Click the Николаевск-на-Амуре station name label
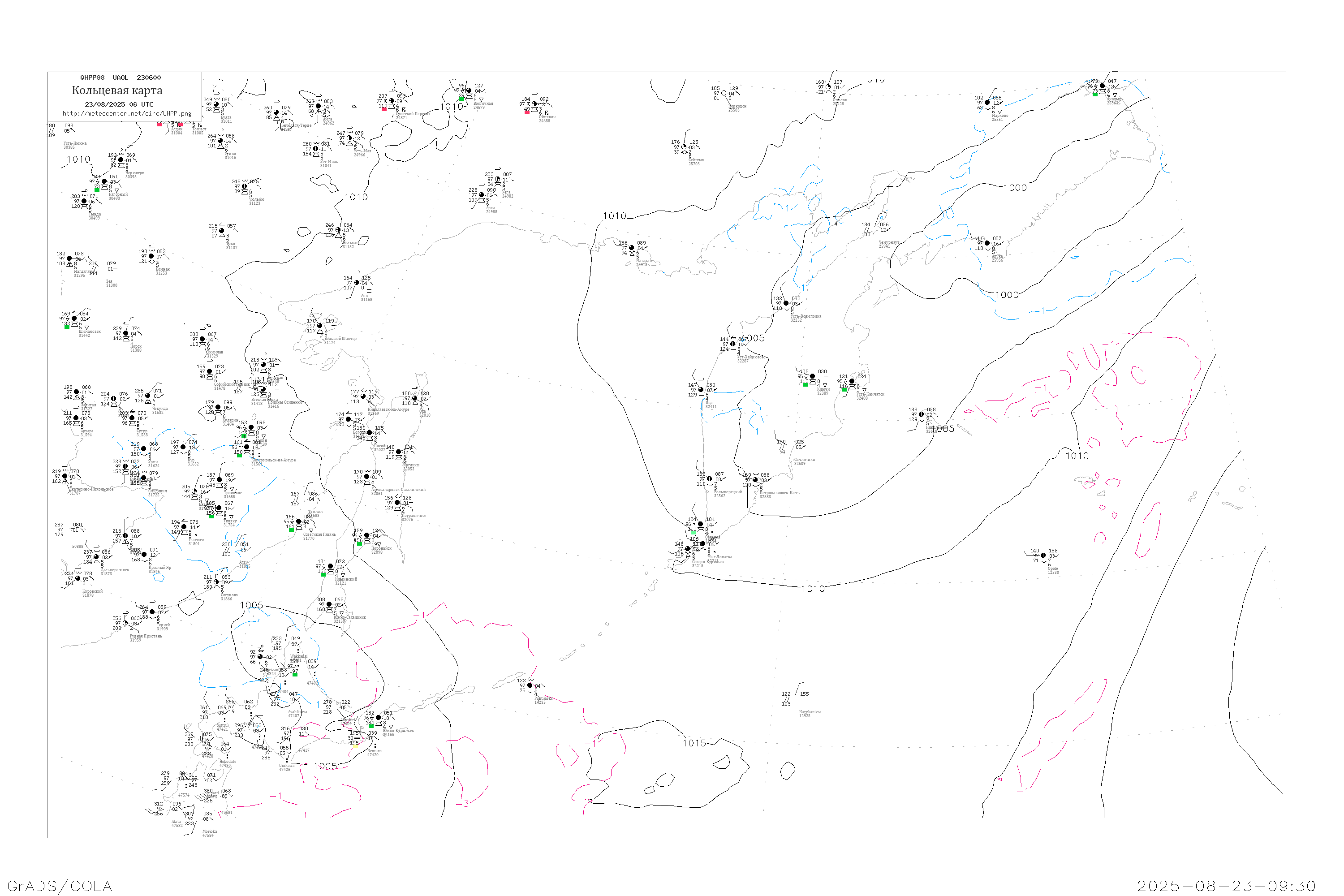1344x896 pixels. (388, 410)
